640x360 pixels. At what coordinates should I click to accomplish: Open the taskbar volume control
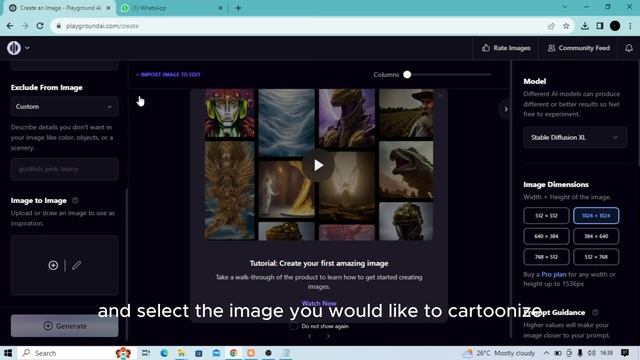591,353
